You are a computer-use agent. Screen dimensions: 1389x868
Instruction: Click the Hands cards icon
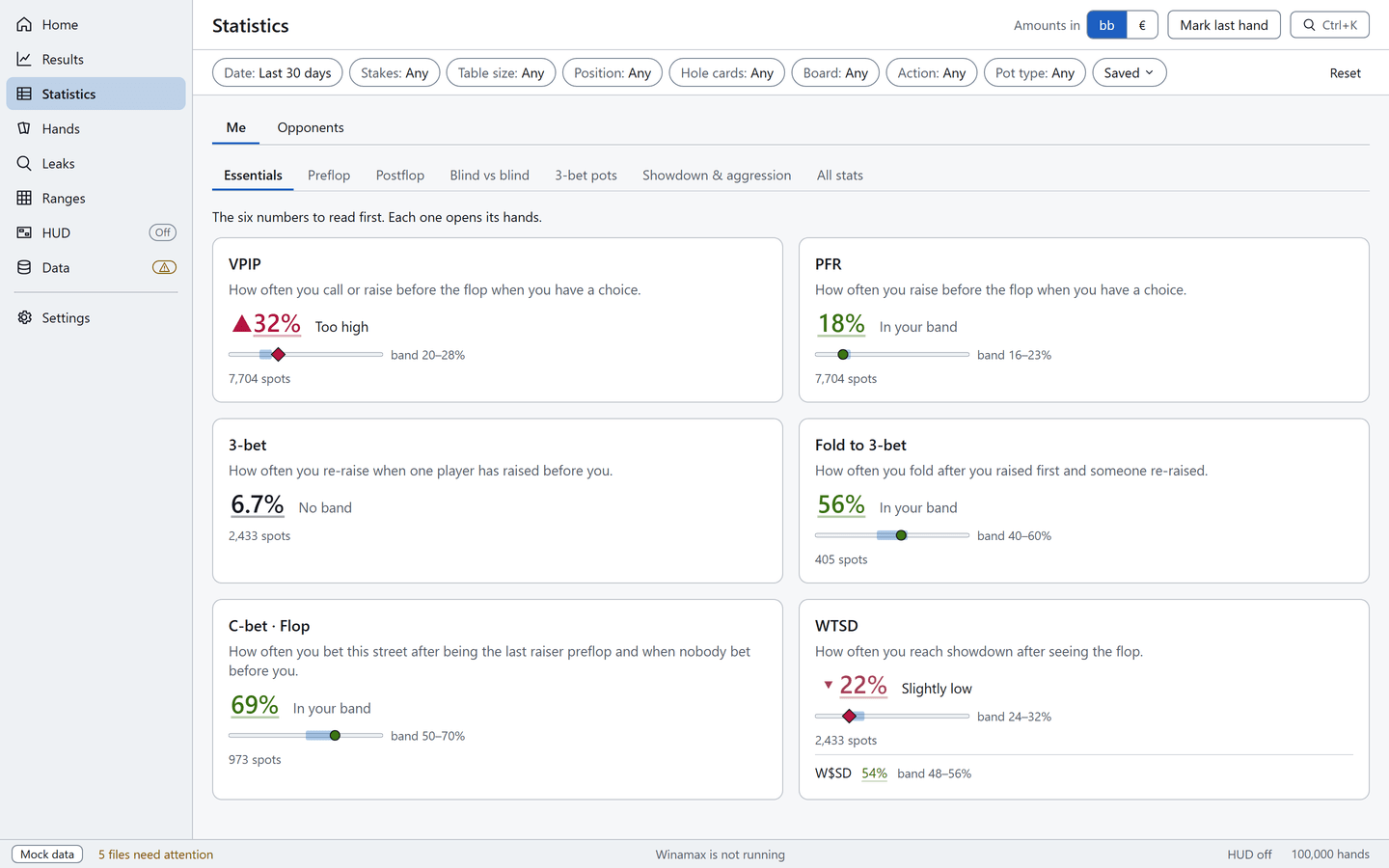coord(24,128)
